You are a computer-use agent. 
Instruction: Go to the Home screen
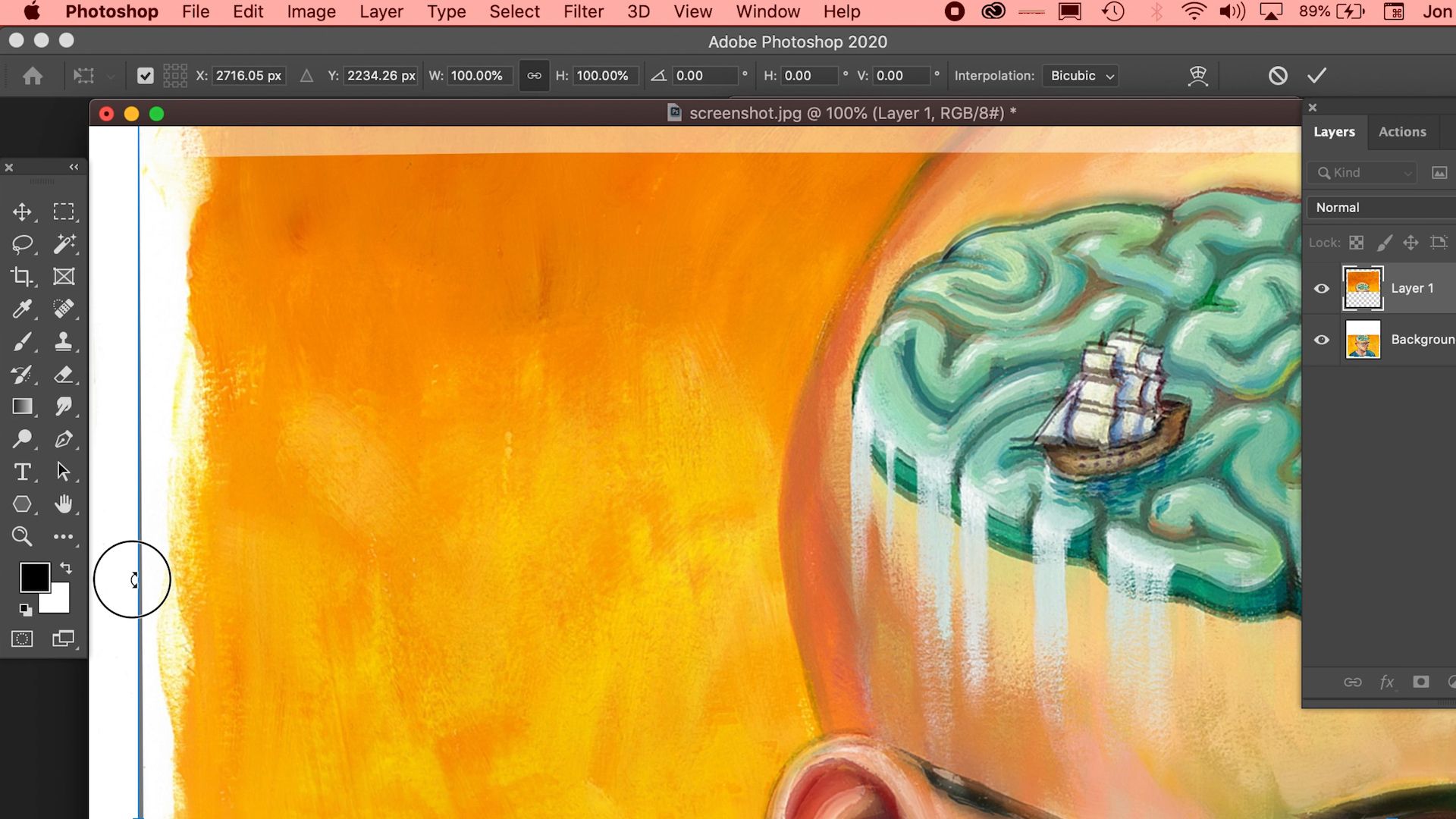[x=33, y=76]
